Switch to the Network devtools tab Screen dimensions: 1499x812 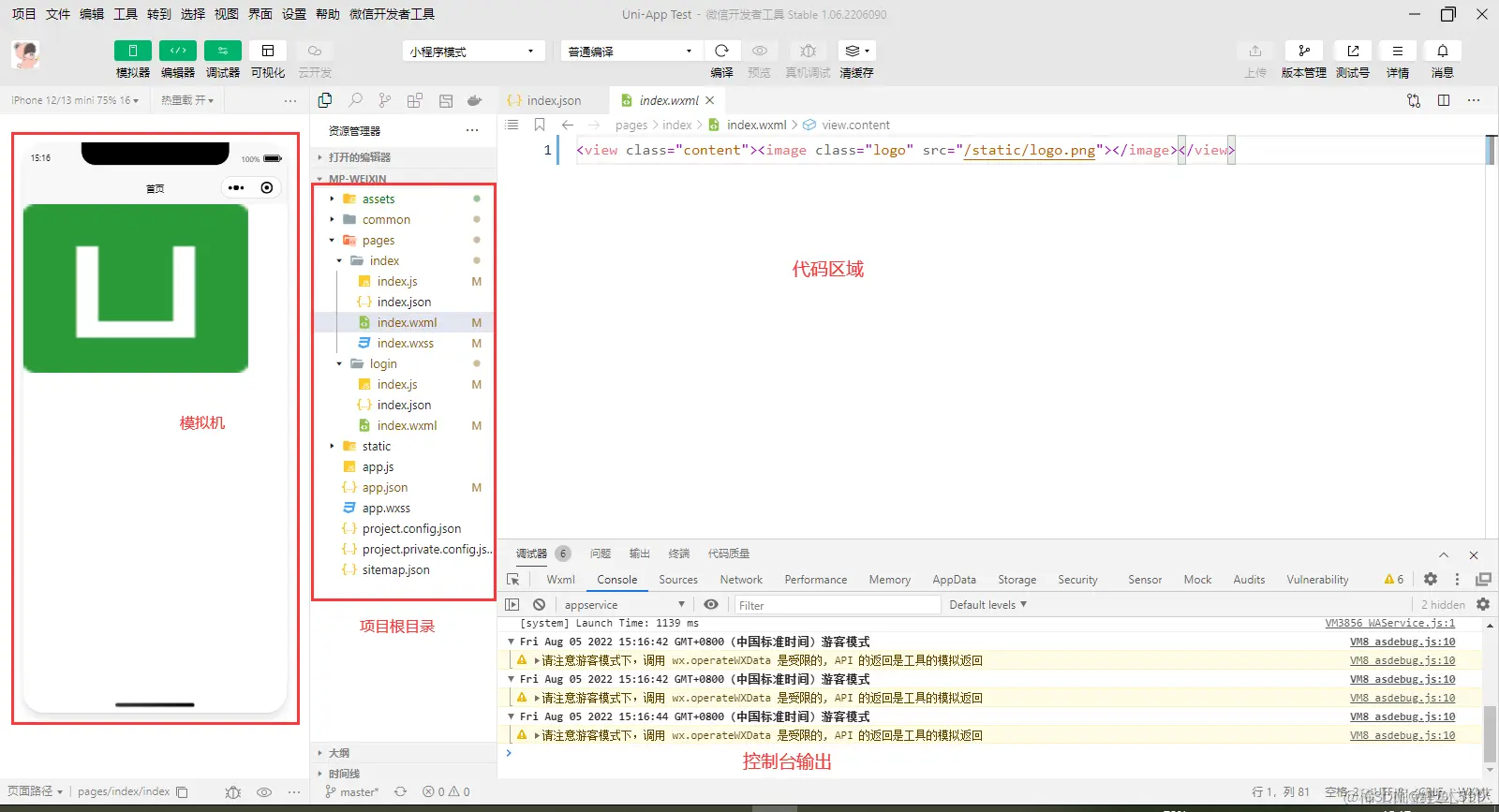pos(741,580)
